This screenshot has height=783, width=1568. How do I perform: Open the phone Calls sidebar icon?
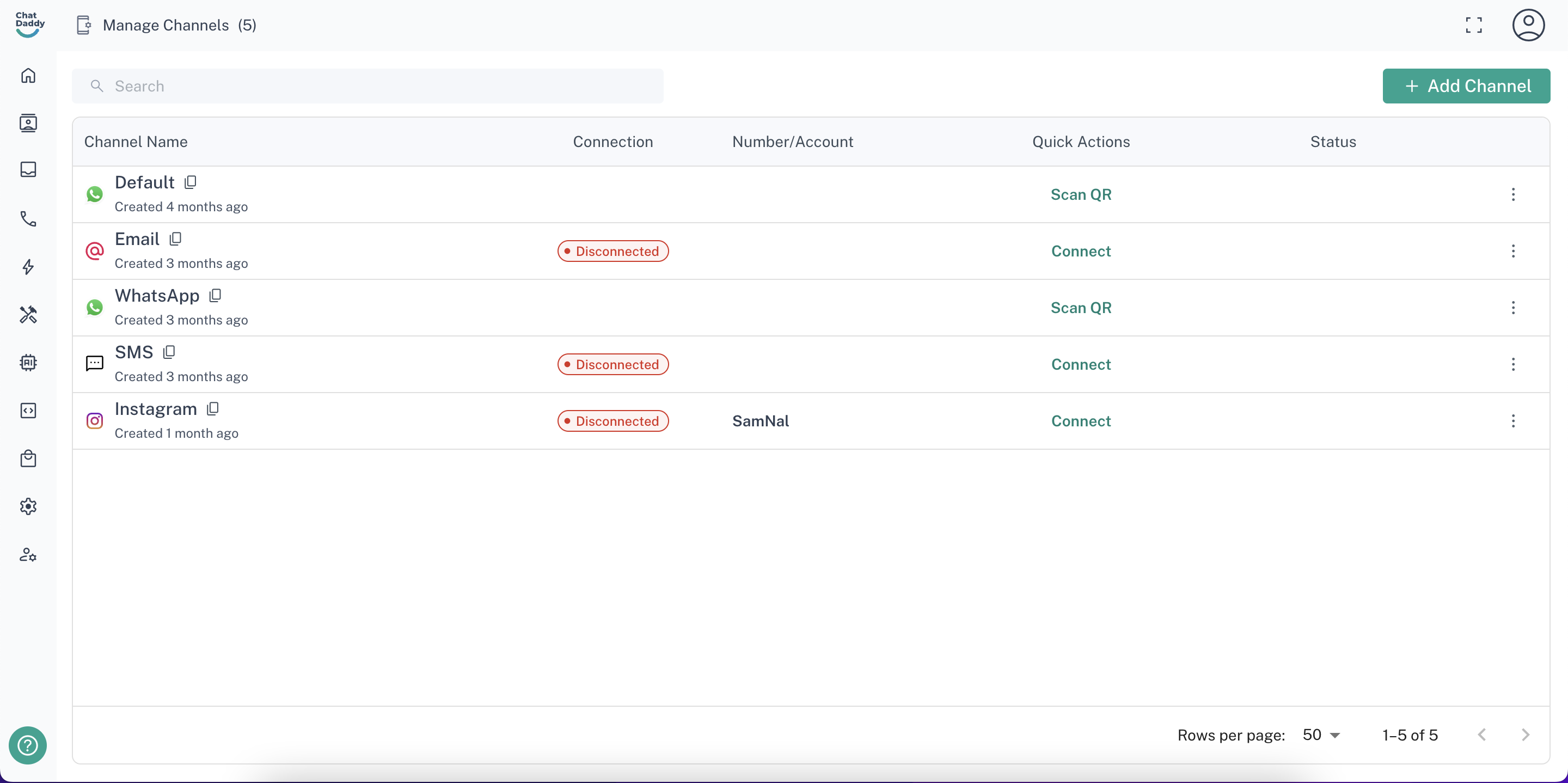pyautogui.click(x=28, y=218)
